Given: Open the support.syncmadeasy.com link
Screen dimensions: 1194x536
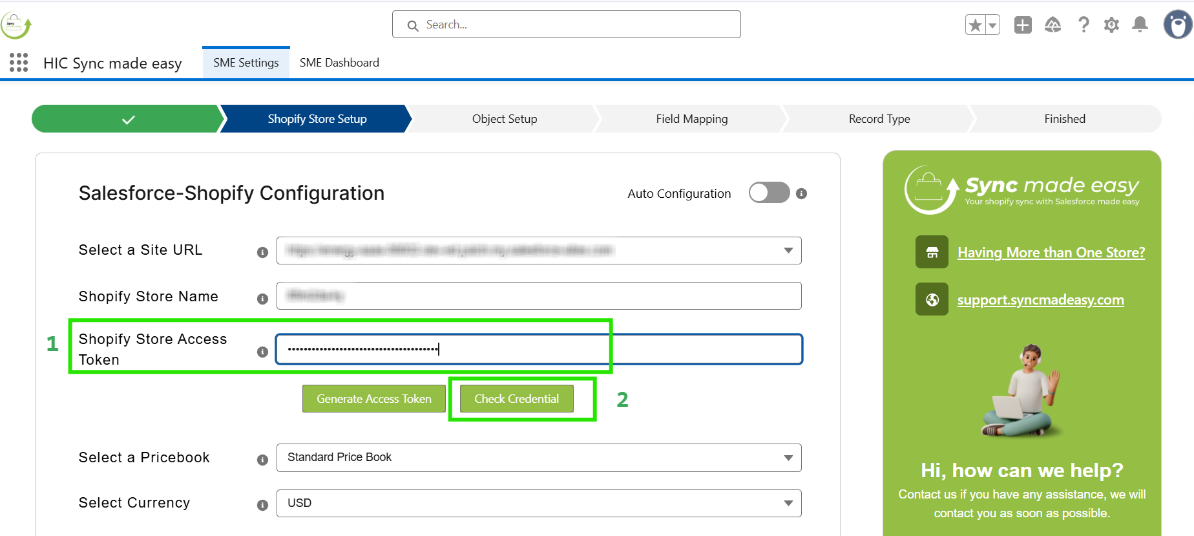Looking at the screenshot, I should (x=1040, y=300).
